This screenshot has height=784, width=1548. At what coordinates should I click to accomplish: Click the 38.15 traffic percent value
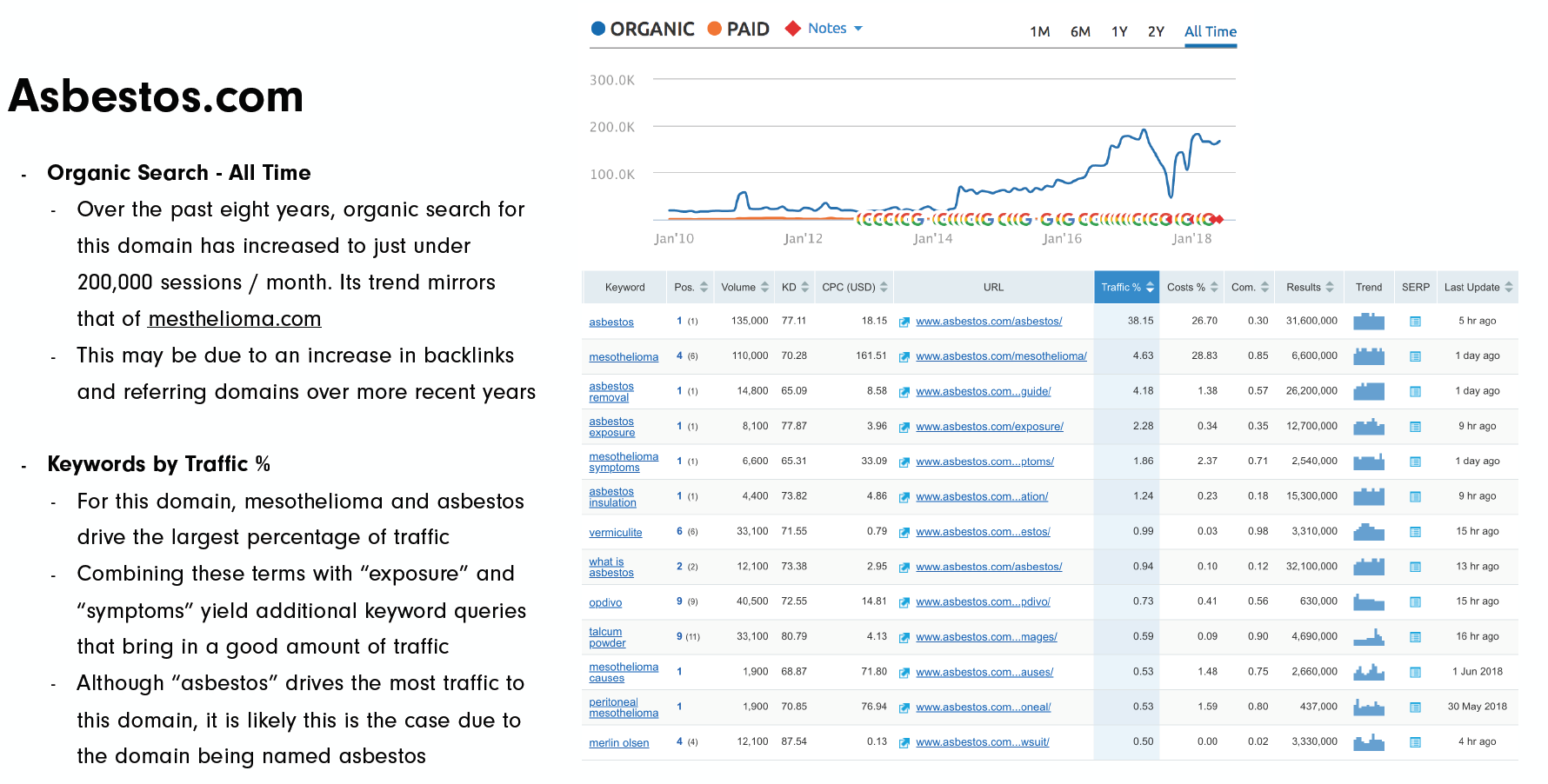(1141, 321)
